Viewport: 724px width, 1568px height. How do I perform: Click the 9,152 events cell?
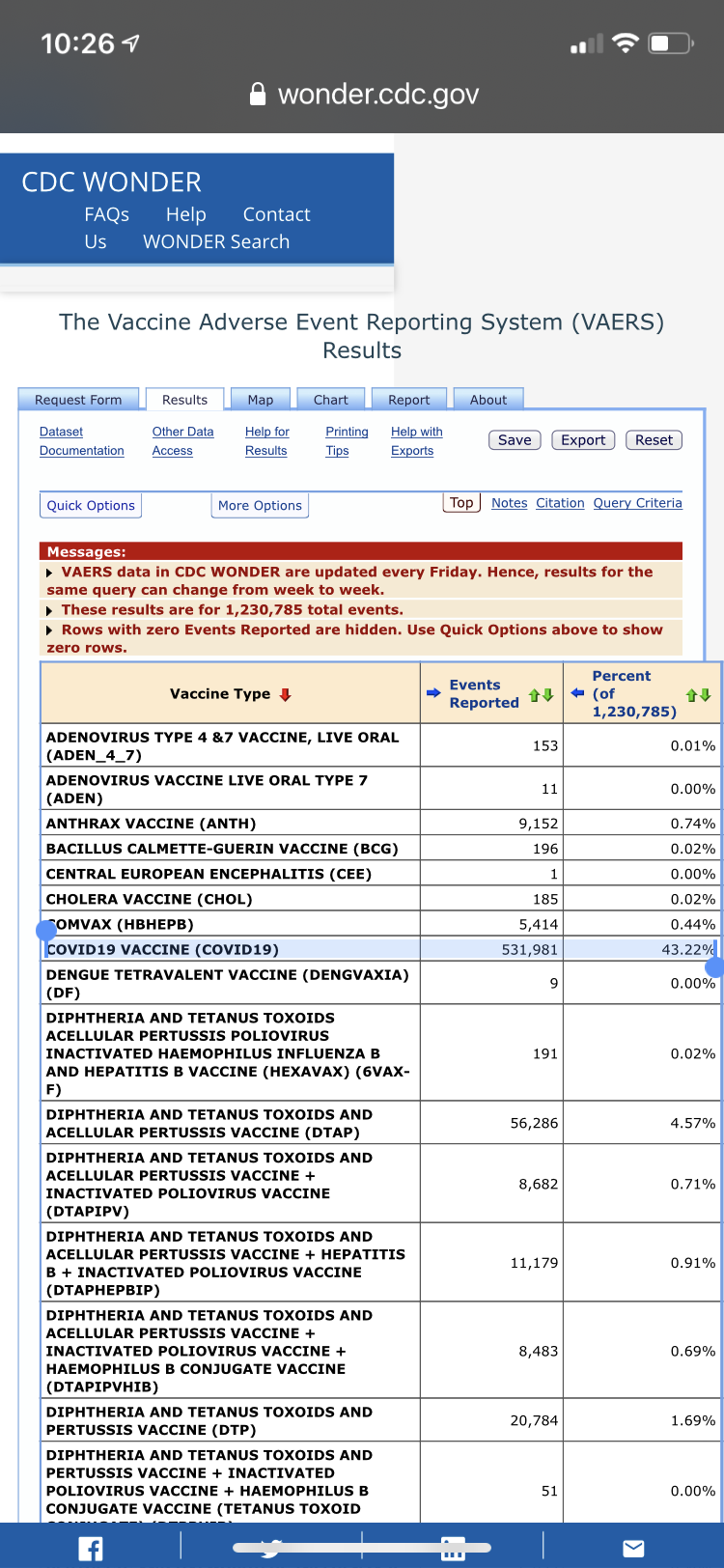491,824
